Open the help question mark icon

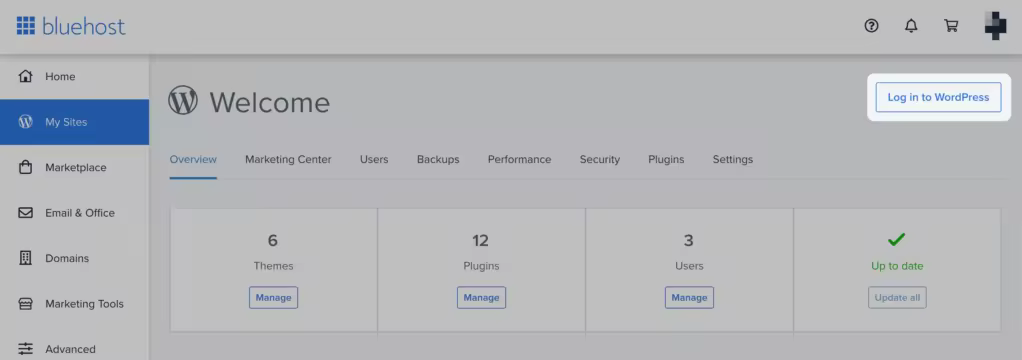[x=871, y=26]
